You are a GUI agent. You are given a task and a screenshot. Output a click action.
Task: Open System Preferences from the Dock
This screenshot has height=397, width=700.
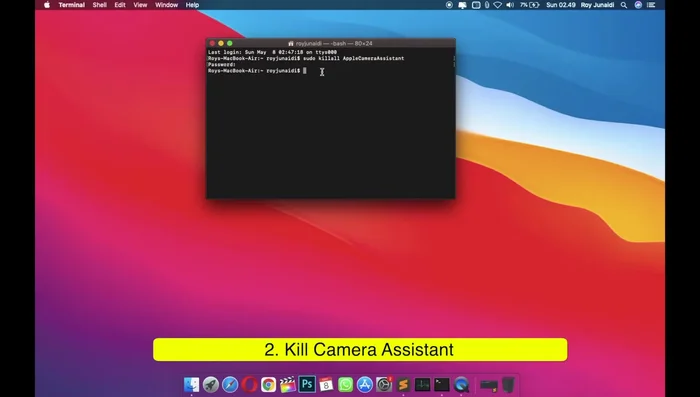(384, 384)
